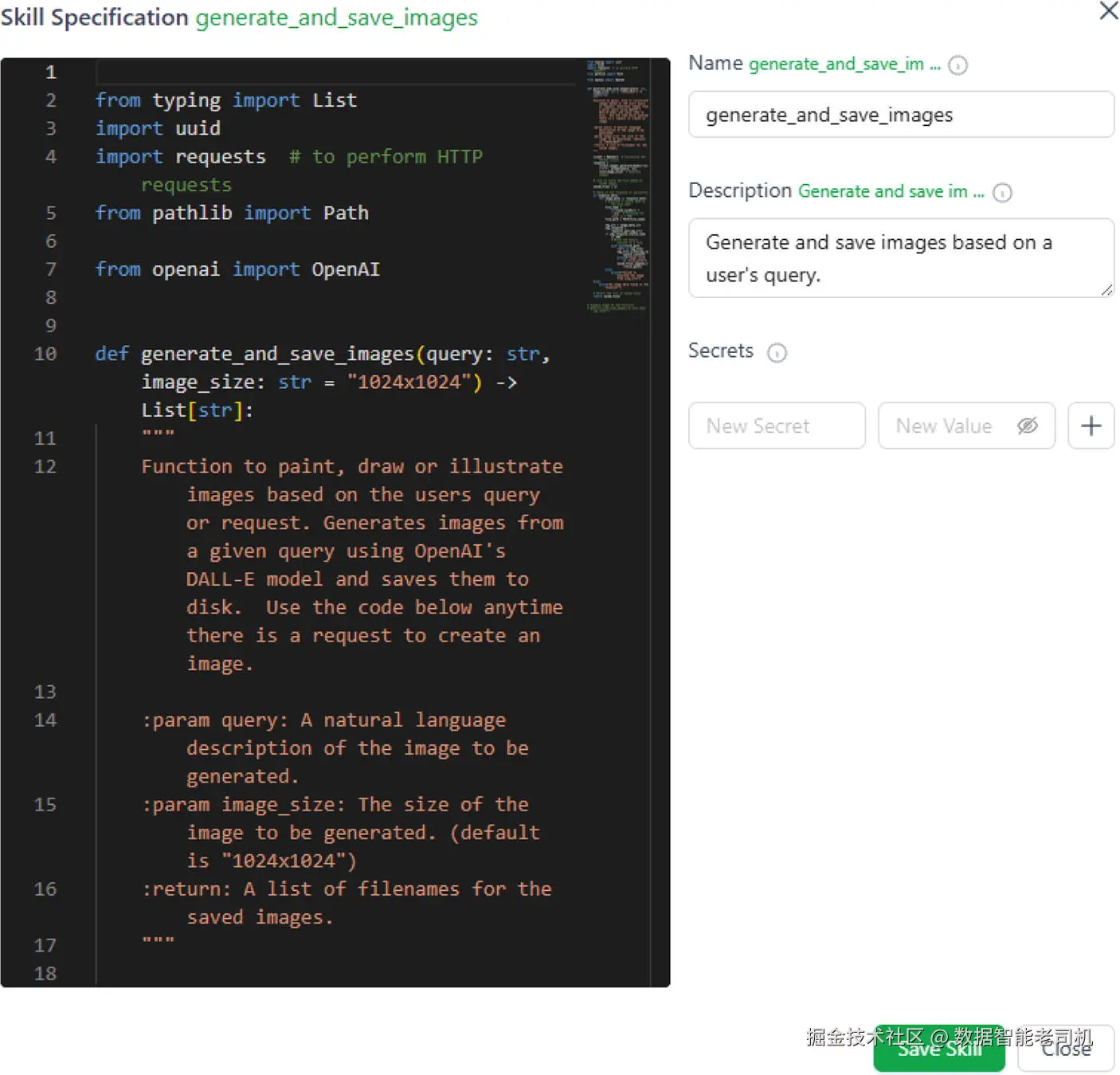
Task: Click the info icon next to Name
Action: tap(958, 65)
